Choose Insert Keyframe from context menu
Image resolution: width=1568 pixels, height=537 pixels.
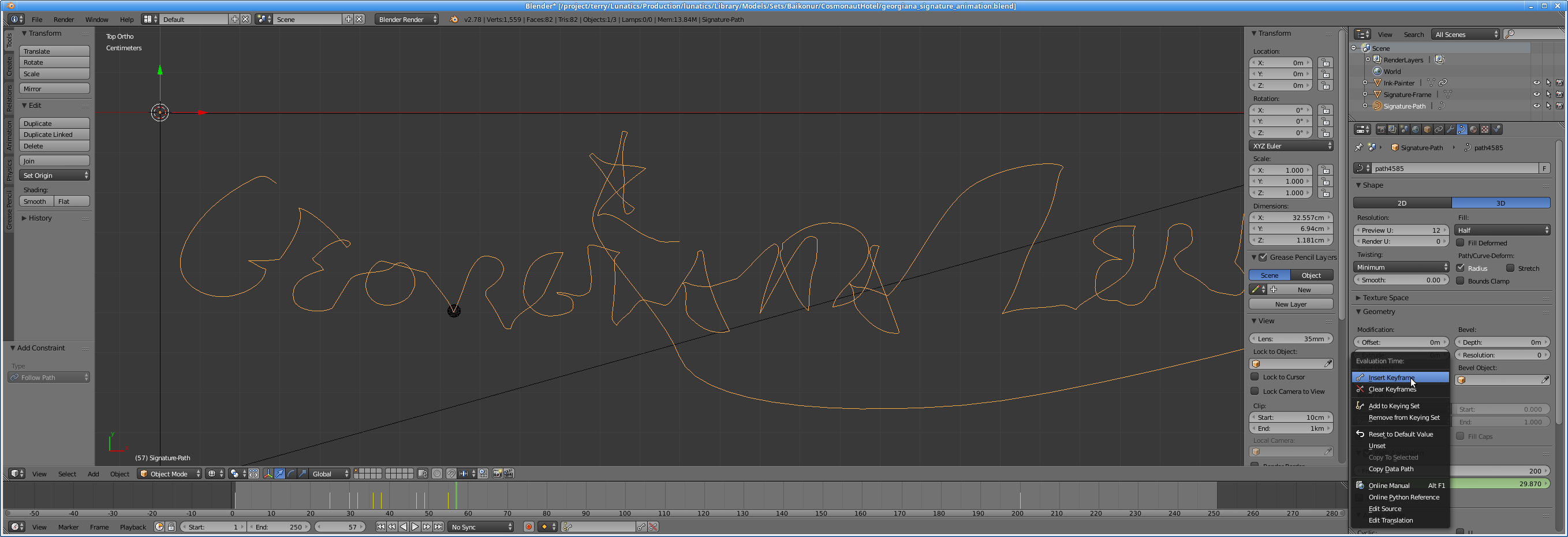point(1390,378)
